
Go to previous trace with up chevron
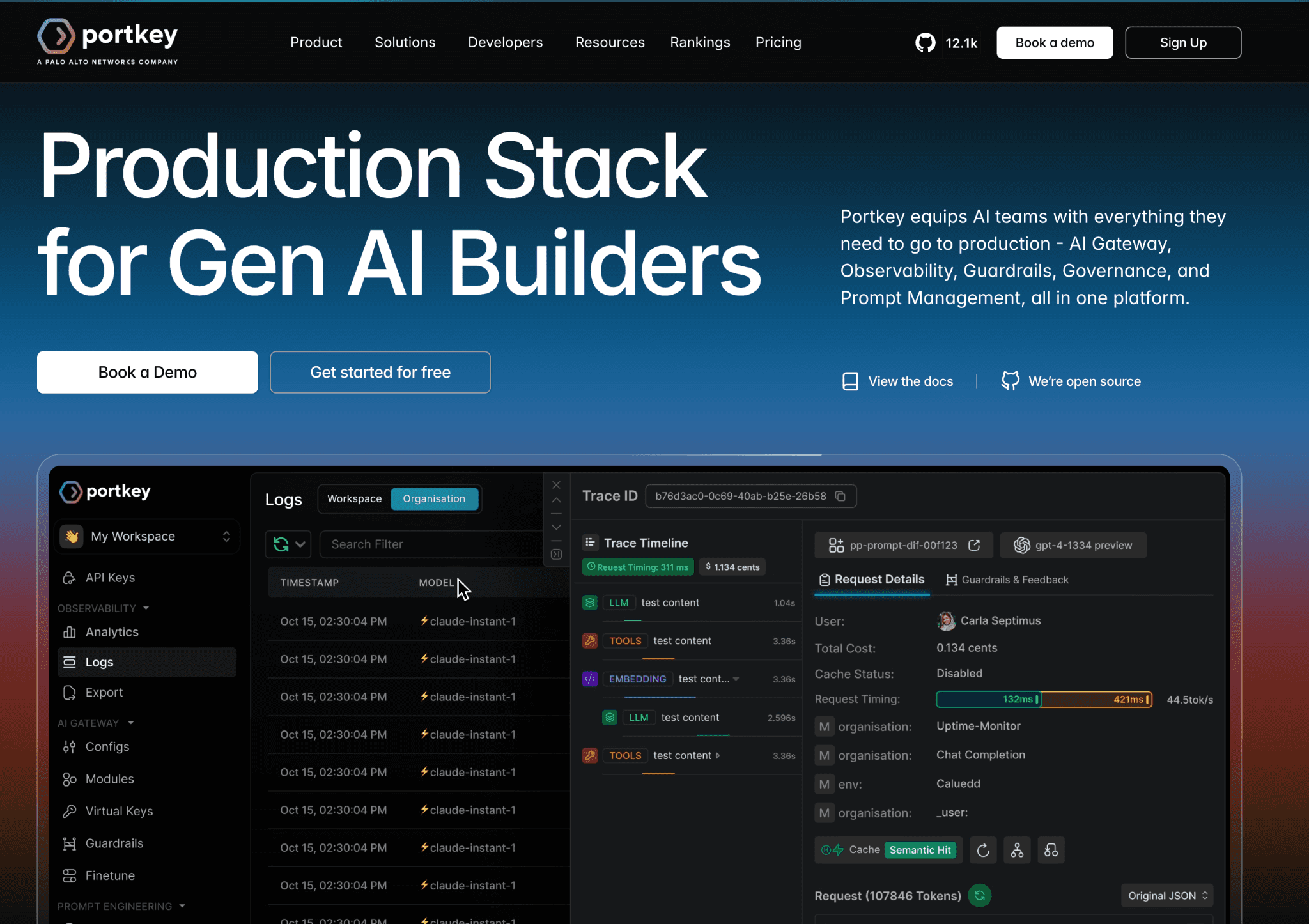pos(556,500)
